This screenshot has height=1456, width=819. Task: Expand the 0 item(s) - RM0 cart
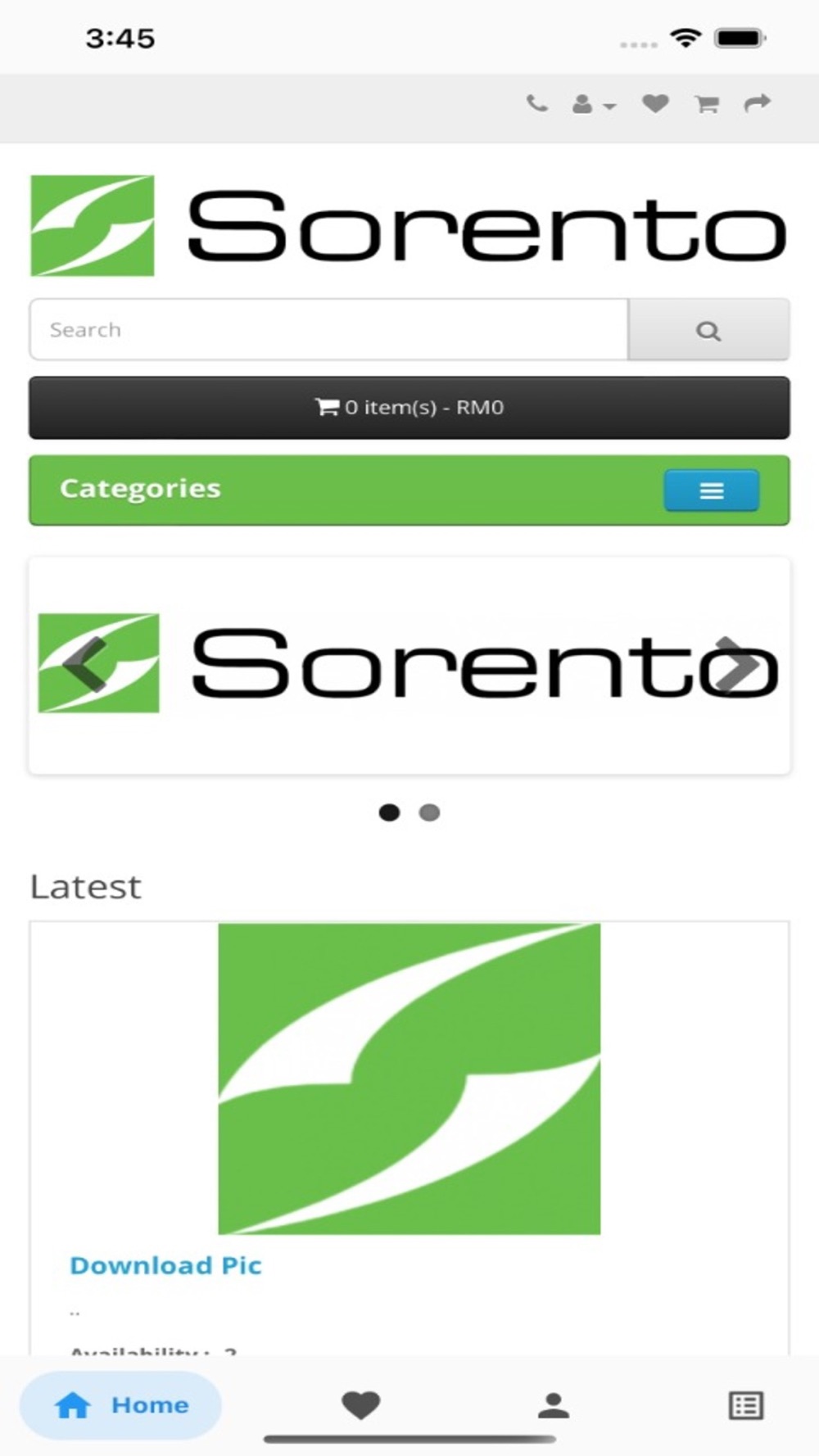pyautogui.click(x=409, y=408)
